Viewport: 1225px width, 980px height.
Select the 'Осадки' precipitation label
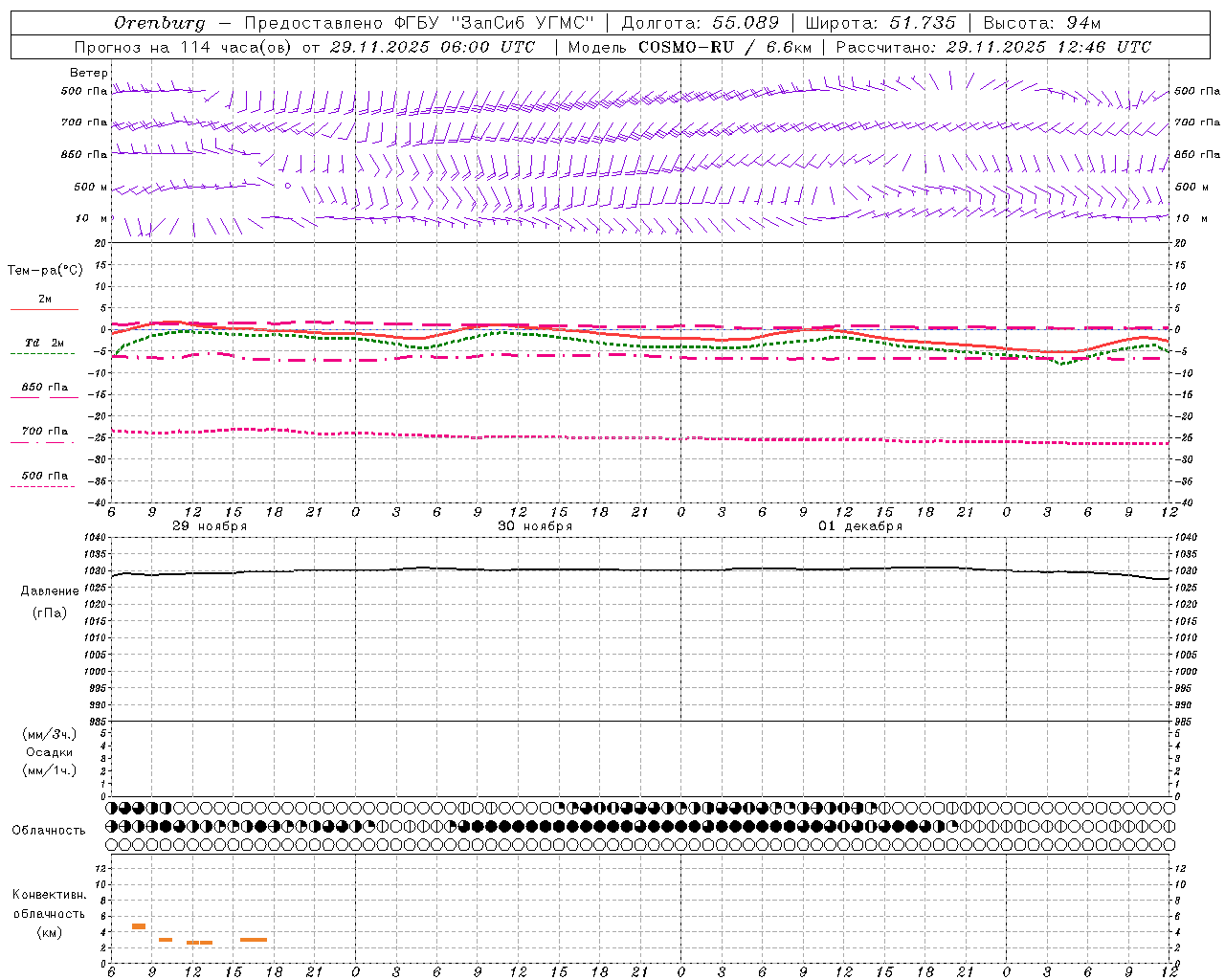click(x=50, y=752)
